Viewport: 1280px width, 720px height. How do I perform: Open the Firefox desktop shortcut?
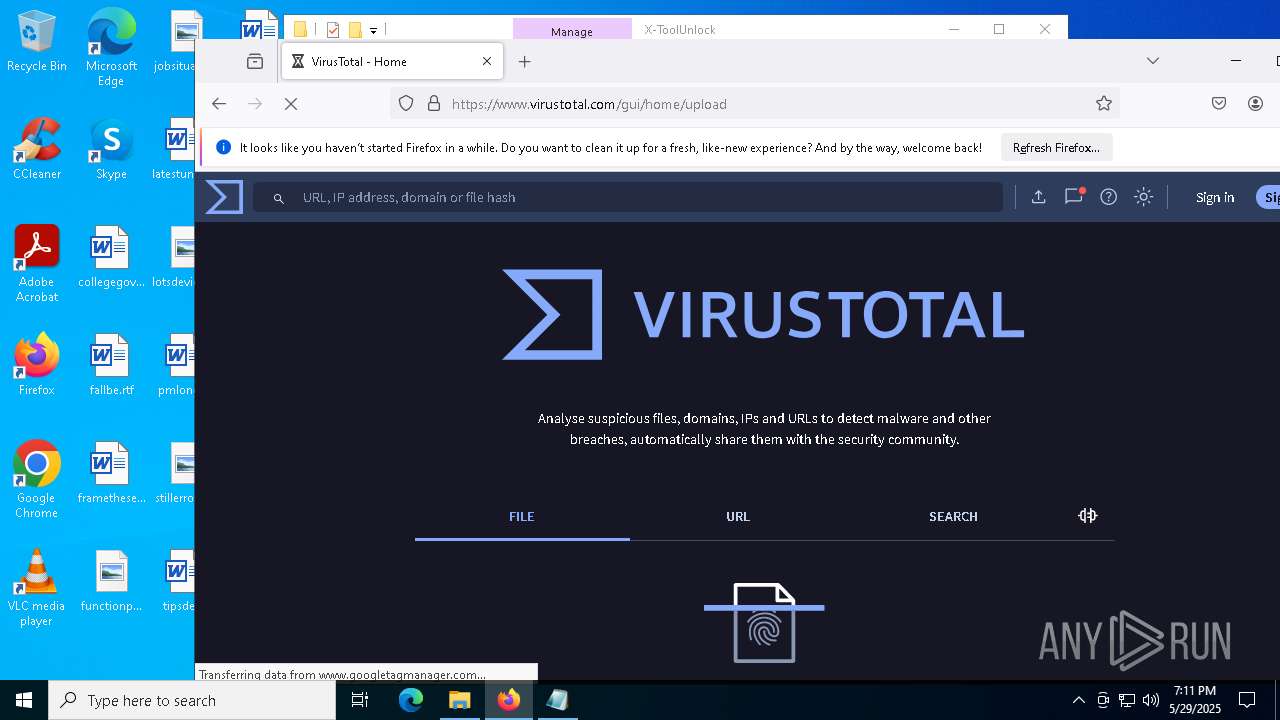(x=37, y=365)
